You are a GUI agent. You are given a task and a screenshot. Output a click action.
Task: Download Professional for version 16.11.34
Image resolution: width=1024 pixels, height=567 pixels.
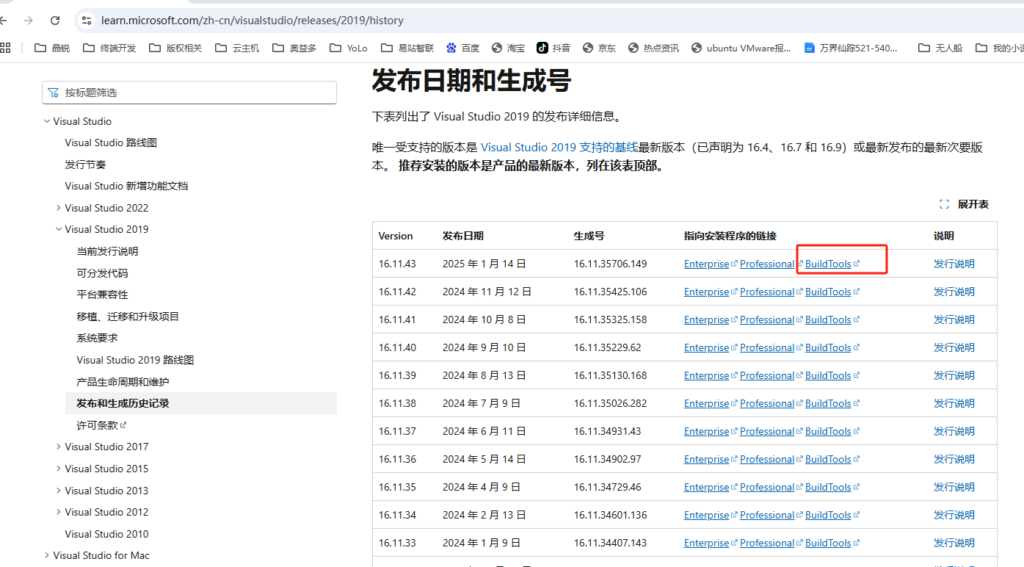(767, 515)
